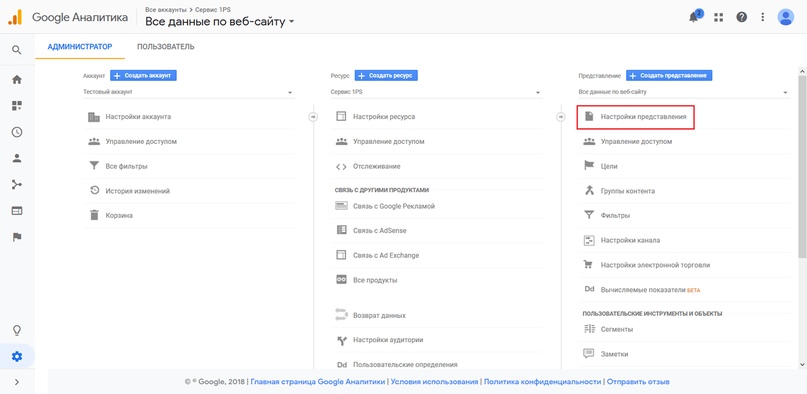The width and height of the screenshot is (807, 394).
Task: Open the search icon in left sidebar
Action: click(17, 50)
